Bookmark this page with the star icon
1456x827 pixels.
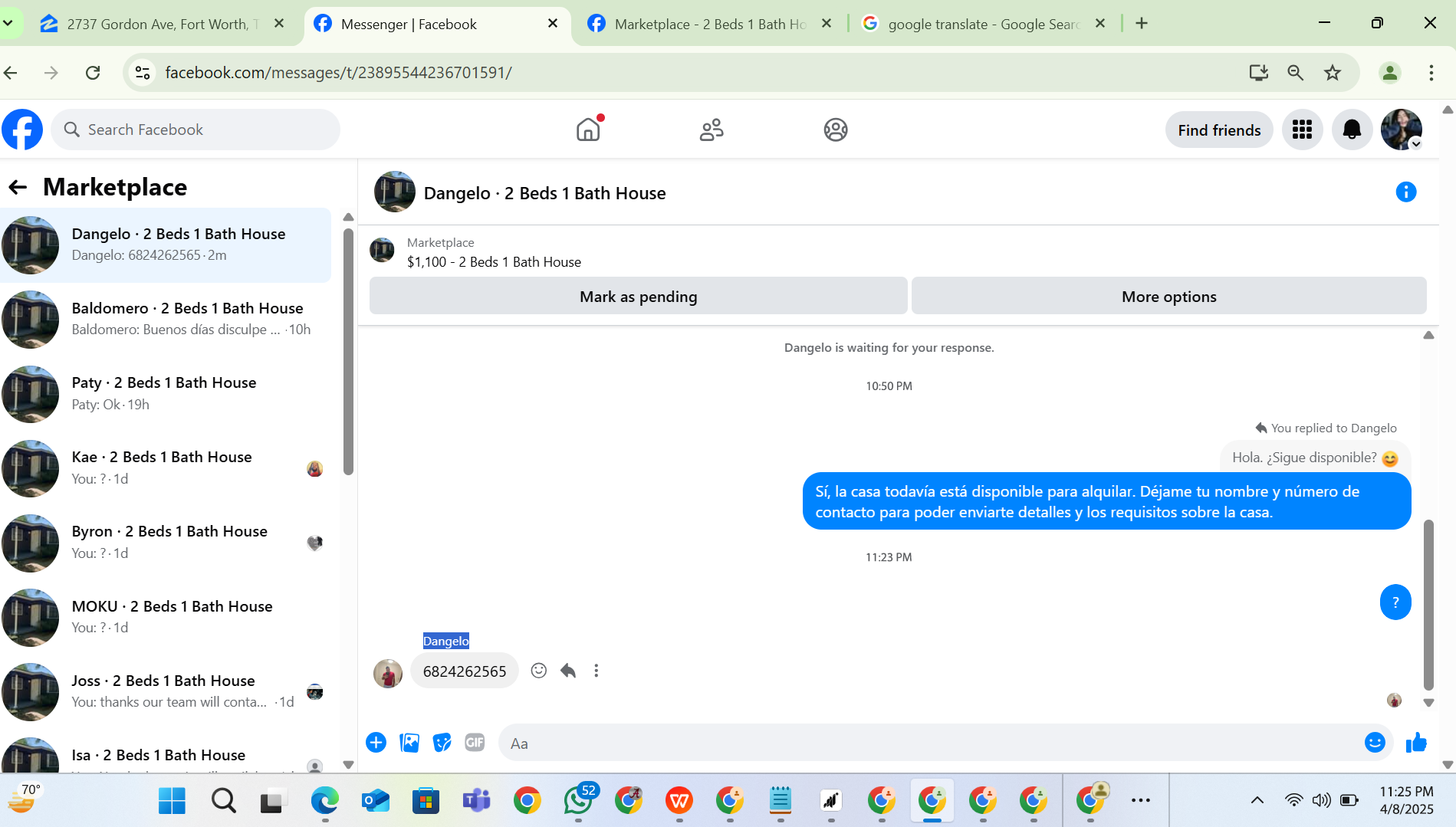(1333, 73)
